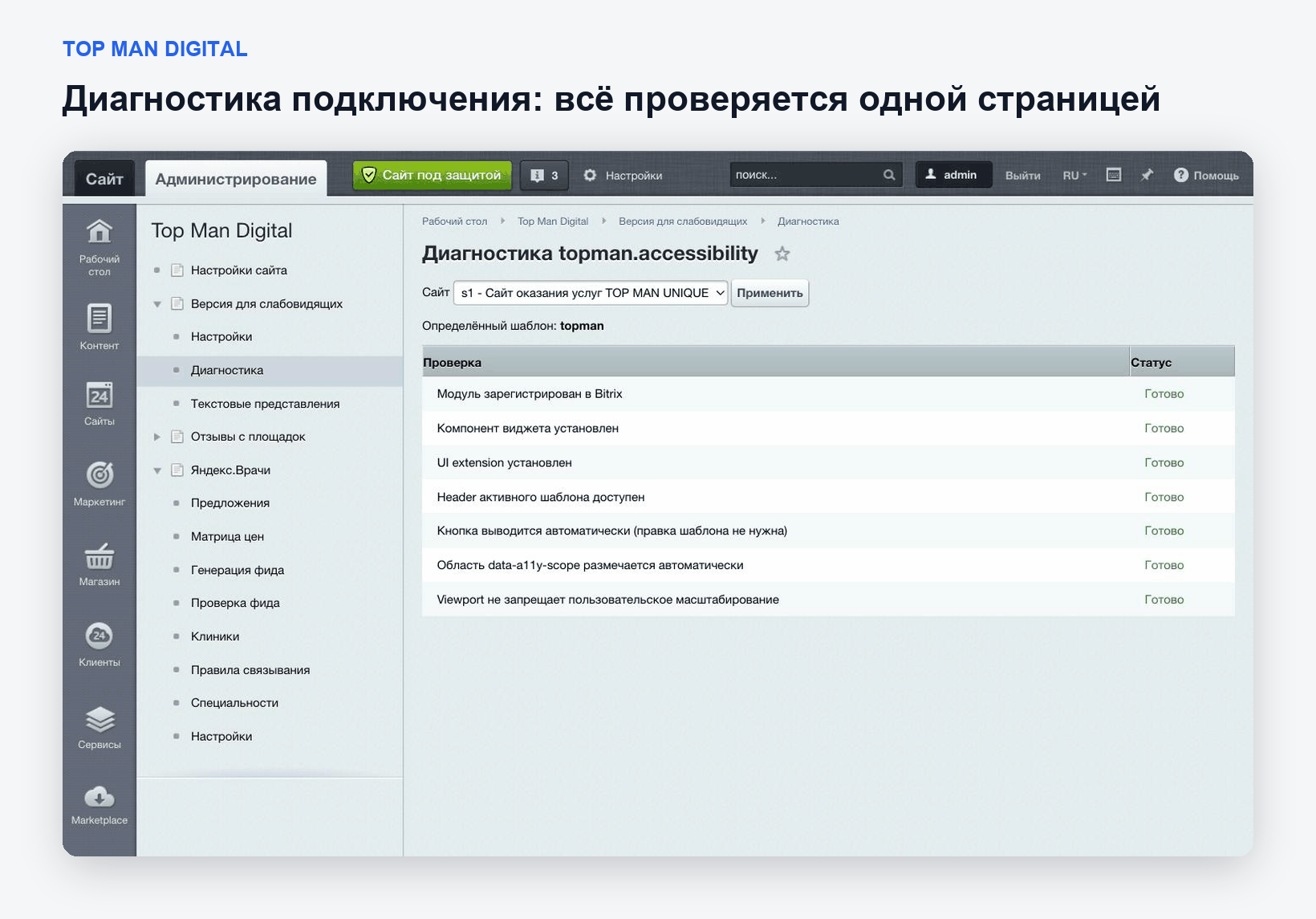Open the Контент sidebar section
Image resolution: width=1316 pixels, height=919 pixels.
point(99,327)
